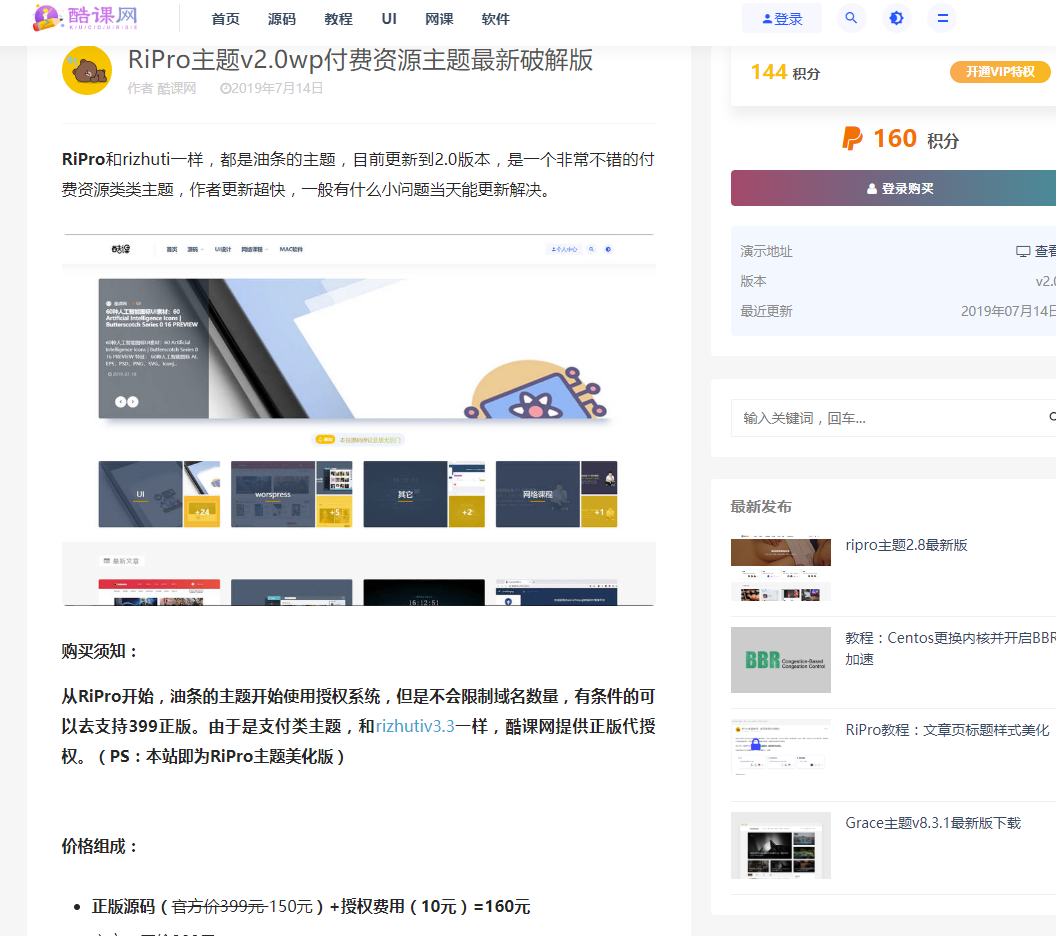Toggle dark mode with the half-moon icon
This screenshot has height=936, width=1056.
point(896,18)
